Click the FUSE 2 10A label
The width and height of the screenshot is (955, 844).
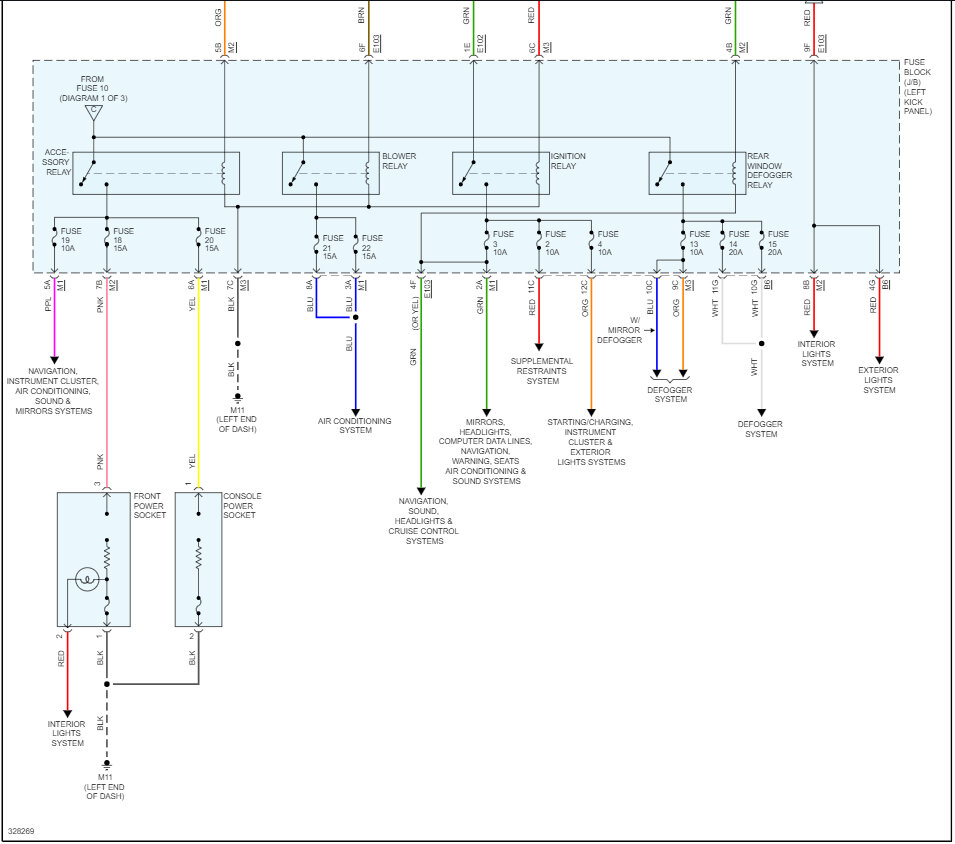(555, 242)
